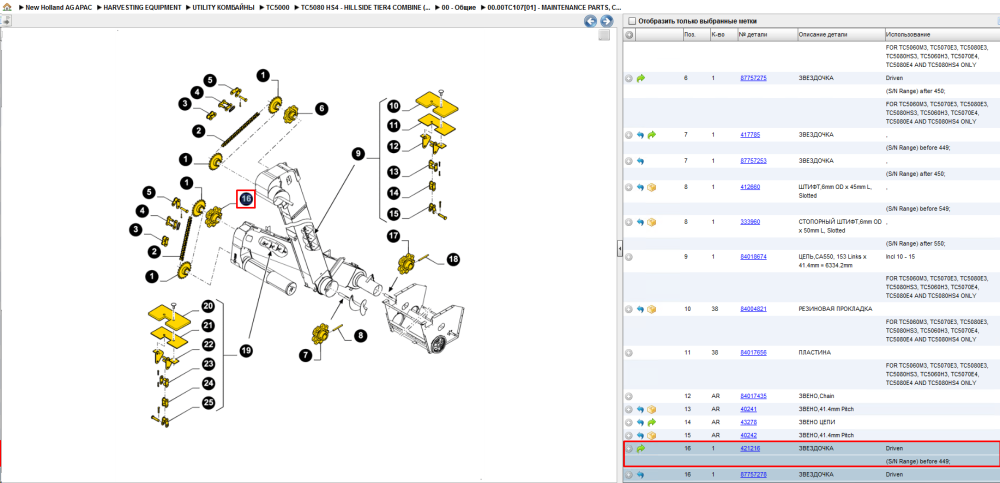Select callout 25 on the diagram
This screenshot has width=1000, height=483.
point(208,403)
